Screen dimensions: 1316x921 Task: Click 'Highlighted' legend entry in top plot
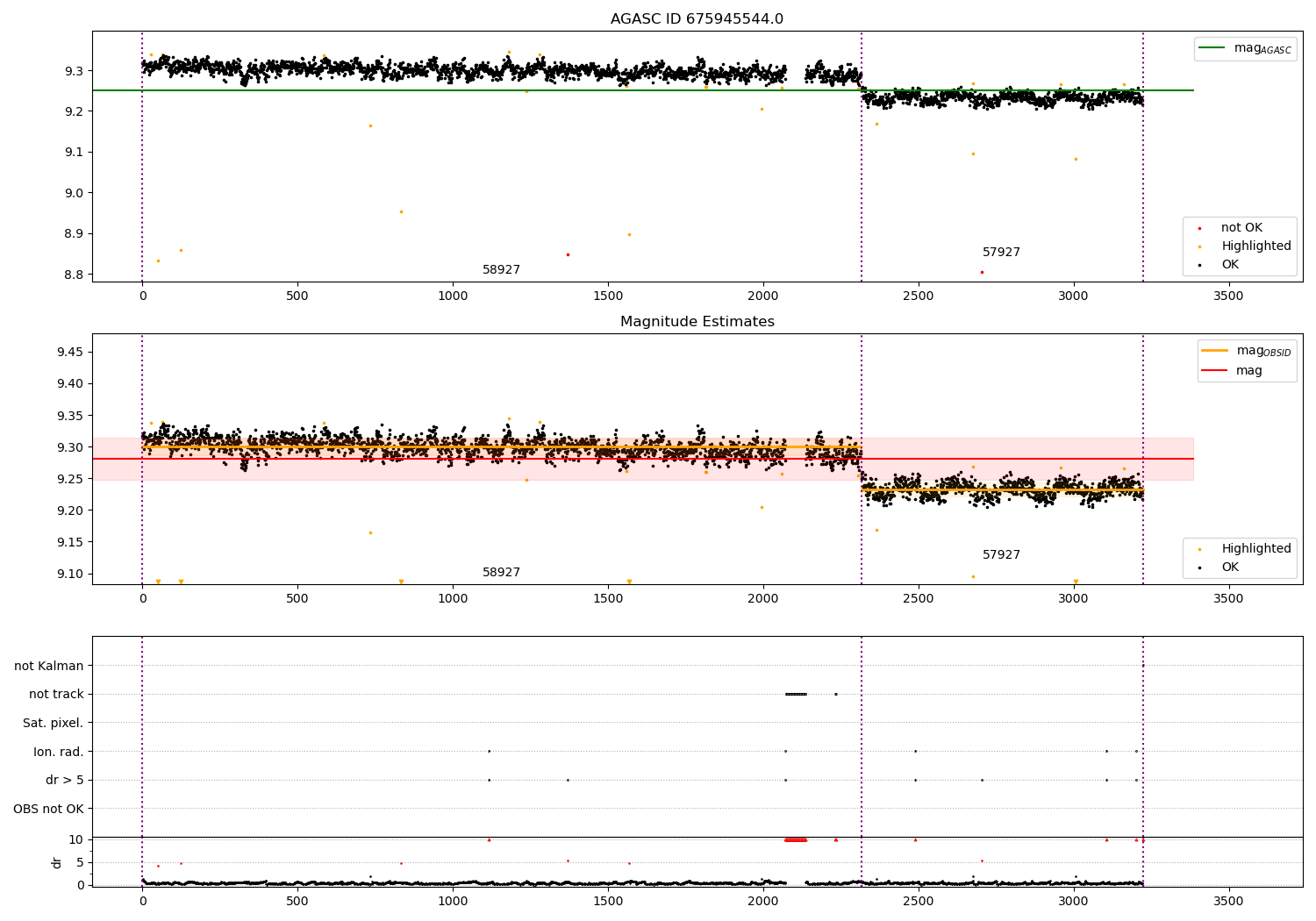tap(1244, 246)
